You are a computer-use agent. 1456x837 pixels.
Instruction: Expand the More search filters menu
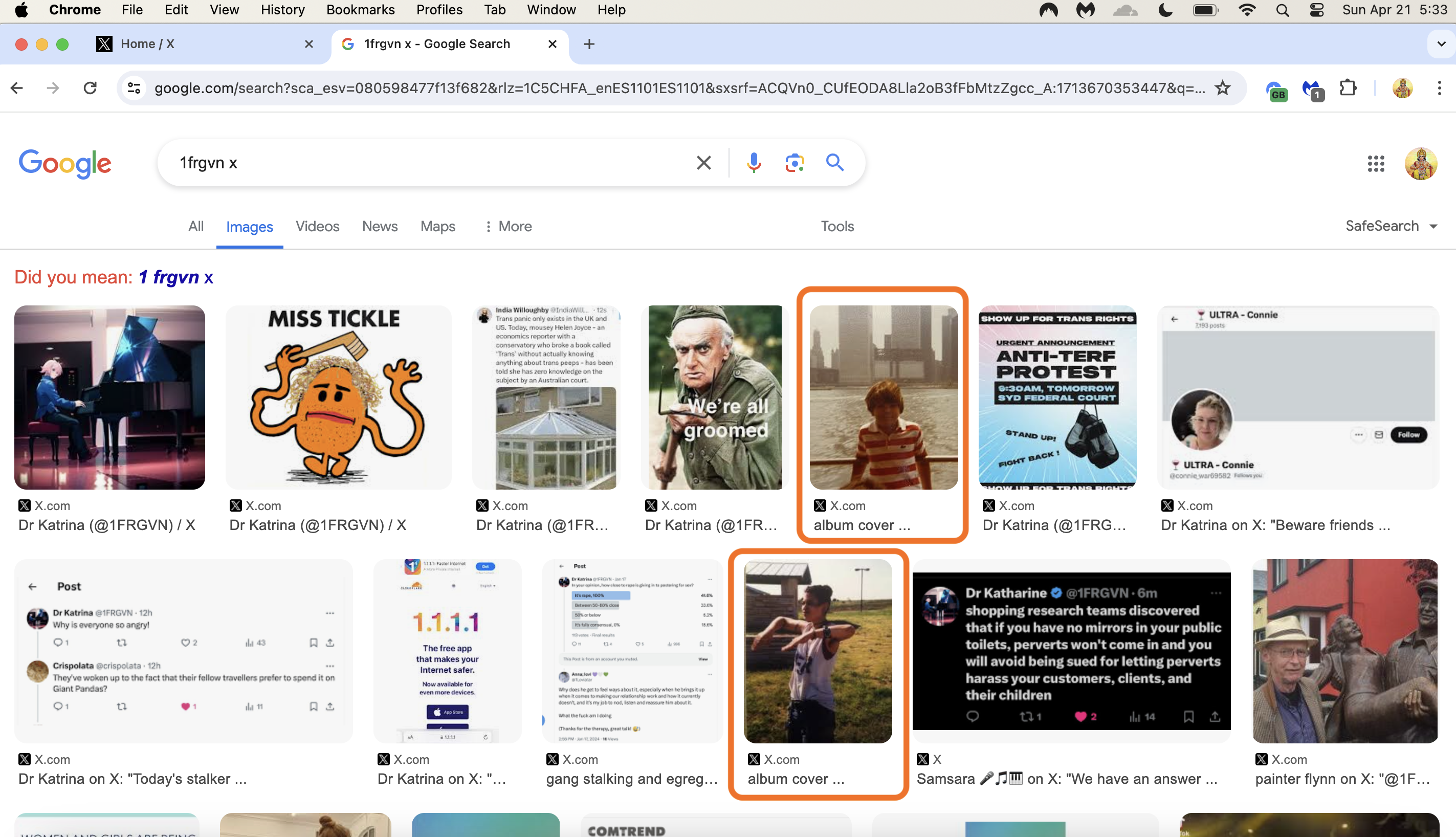508,226
